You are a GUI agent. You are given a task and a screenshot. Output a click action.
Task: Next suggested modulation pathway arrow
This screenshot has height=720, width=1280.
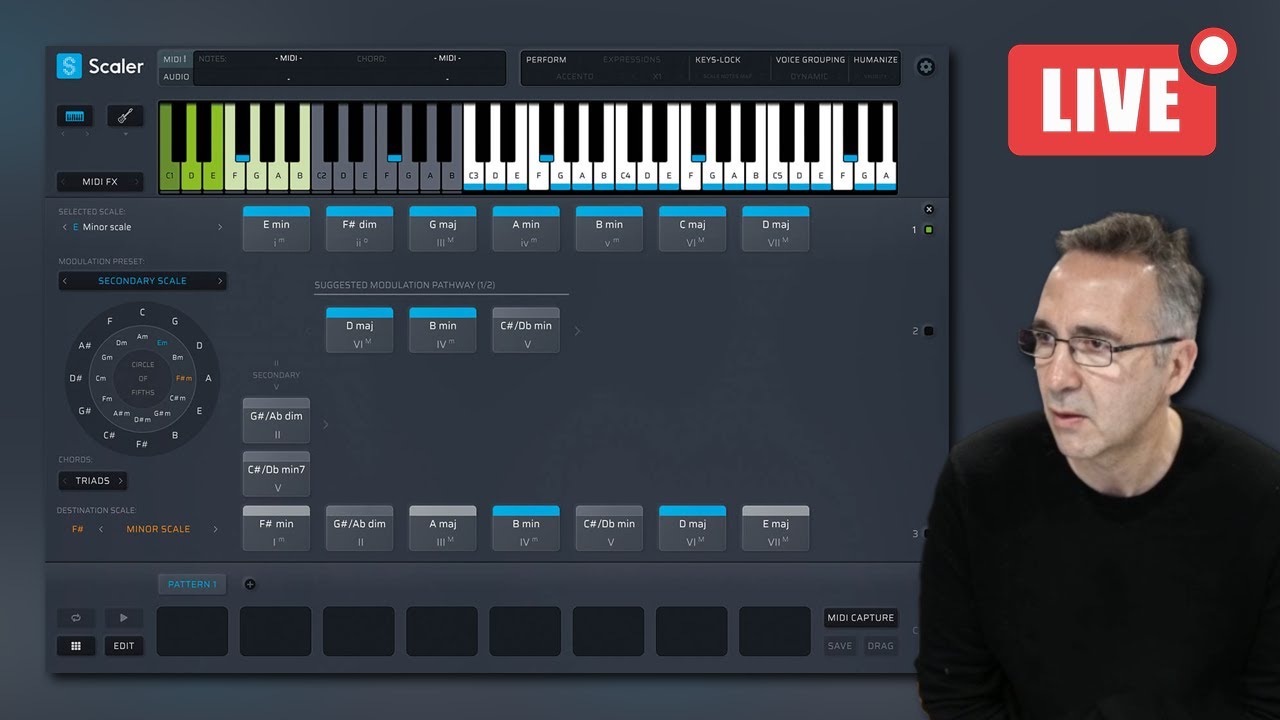(x=577, y=331)
